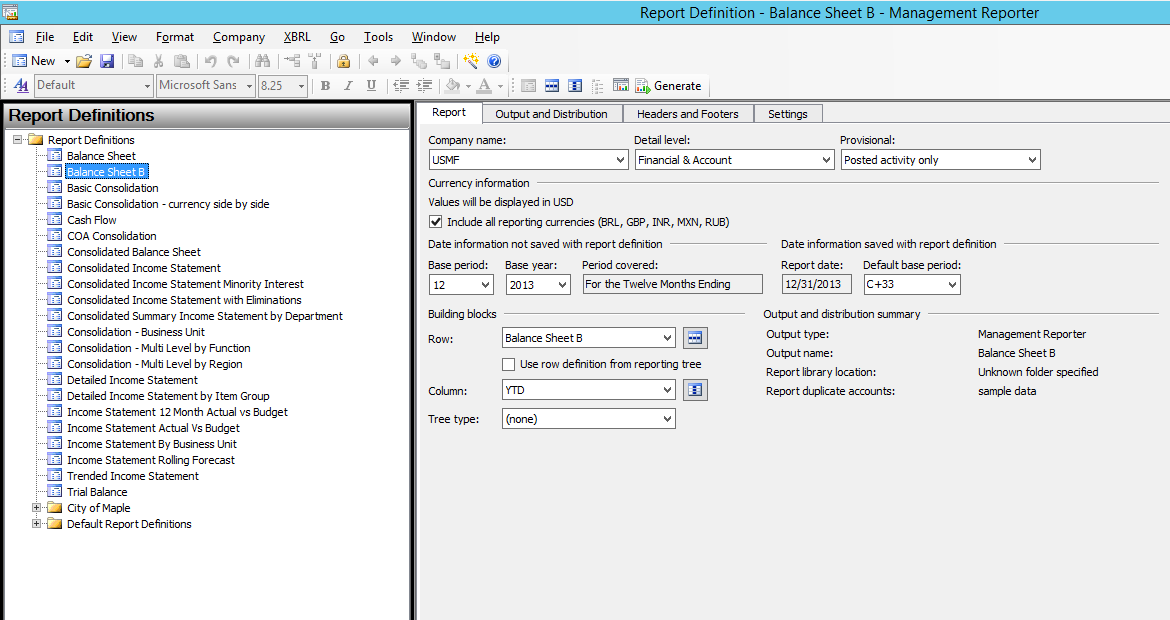Open Help using the question mark icon
Image resolution: width=1170 pixels, height=620 pixels.
click(x=494, y=61)
